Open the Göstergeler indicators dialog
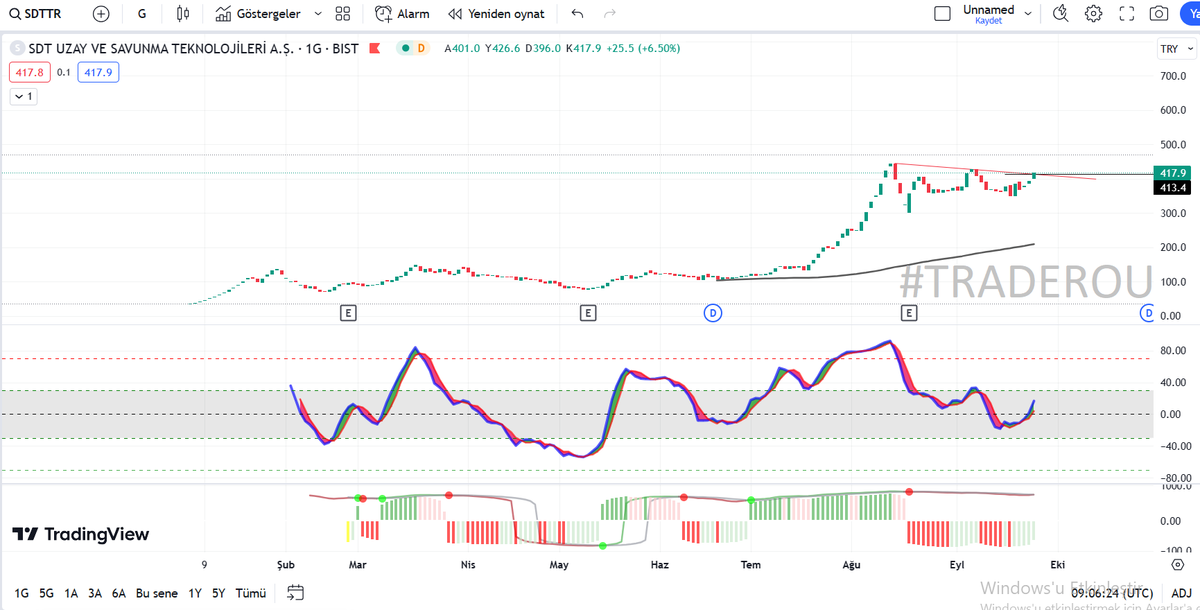Image resolution: width=1200 pixels, height=610 pixels. coord(256,14)
